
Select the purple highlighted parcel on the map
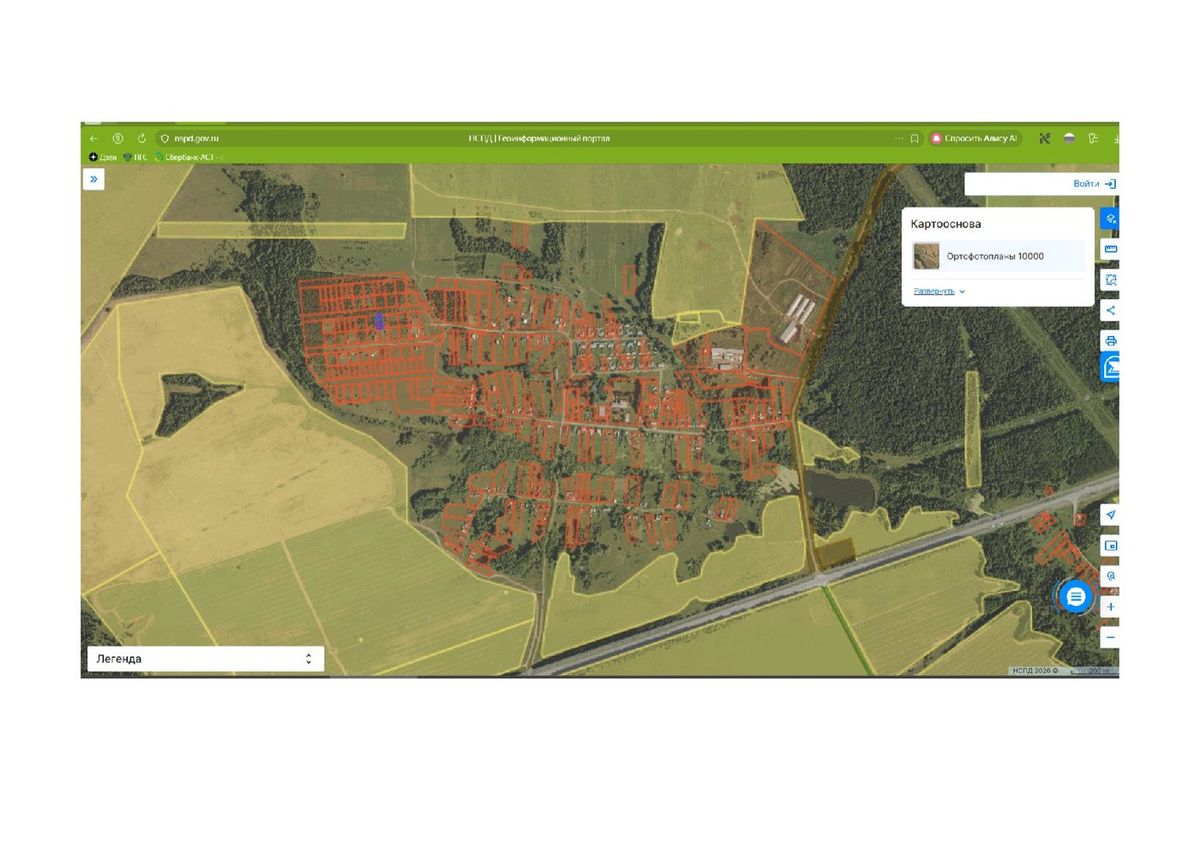pyautogui.click(x=379, y=320)
